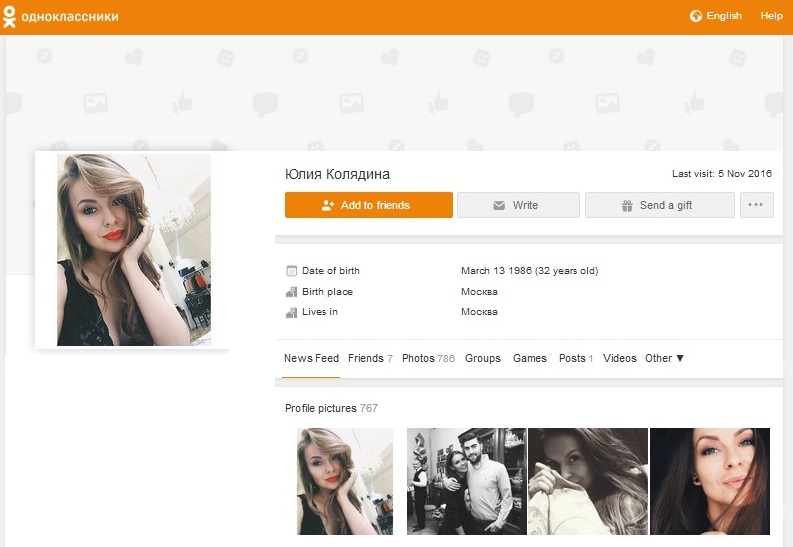
Task: Open the Help link
Action: (771, 16)
